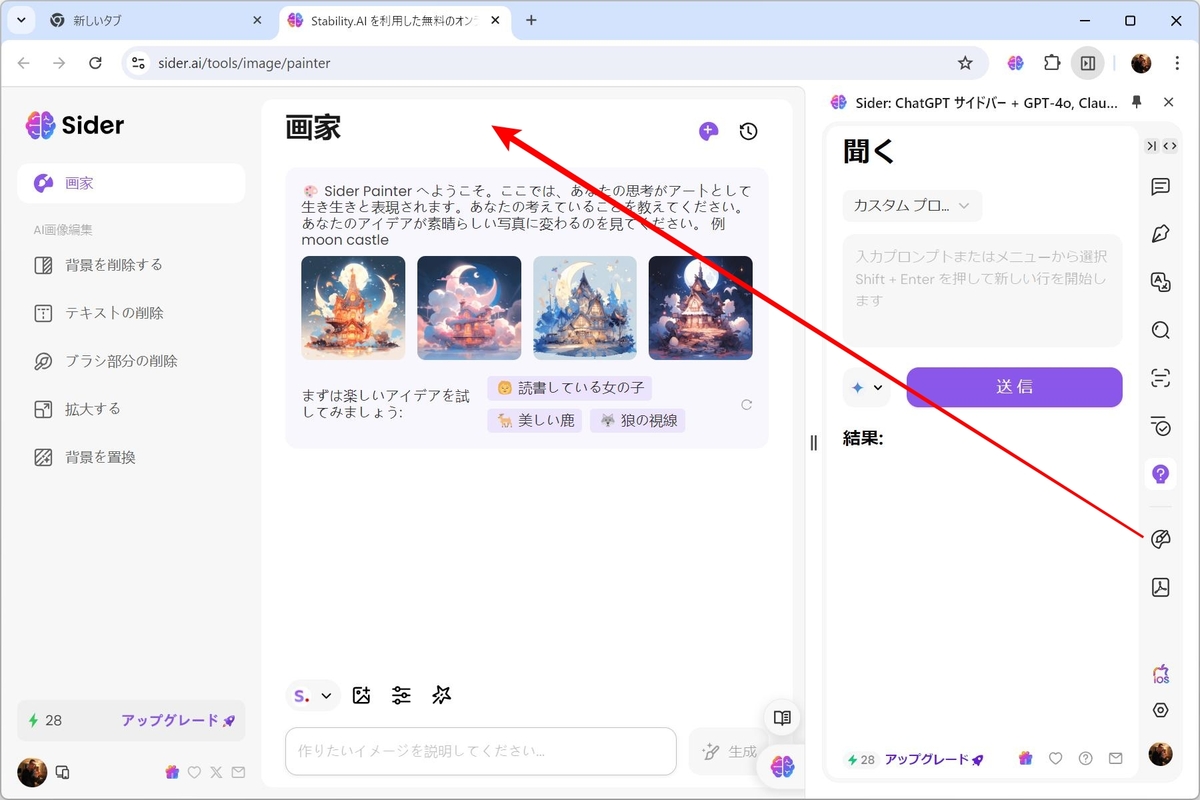Click the 送信 button
1200x800 pixels.
point(1014,387)
